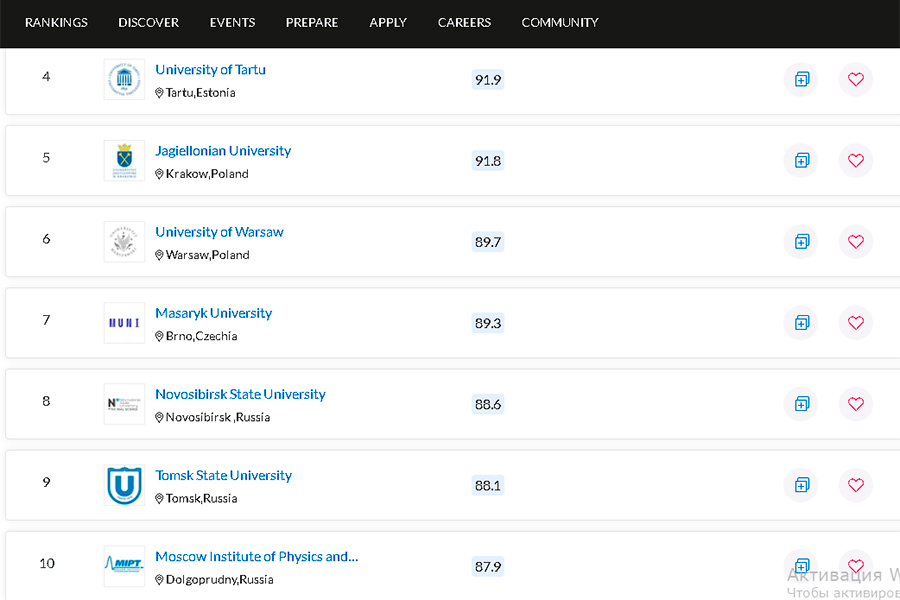Image resolution: width=900 pixels, height=600 pixels.
Task: Favorite Jagiellonian University with heart icon
Action: (855, 160)
